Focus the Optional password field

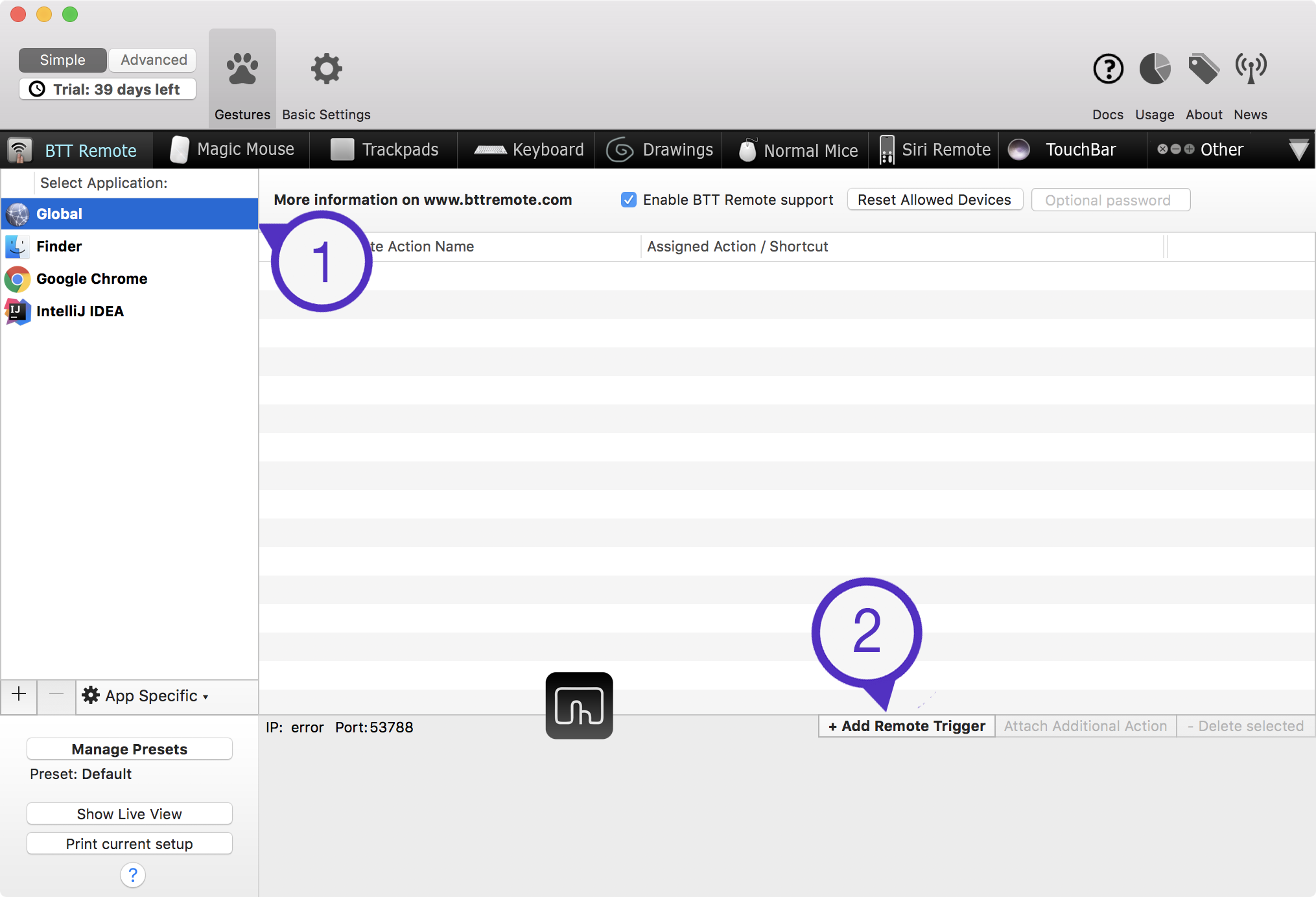coord(1110,200)
